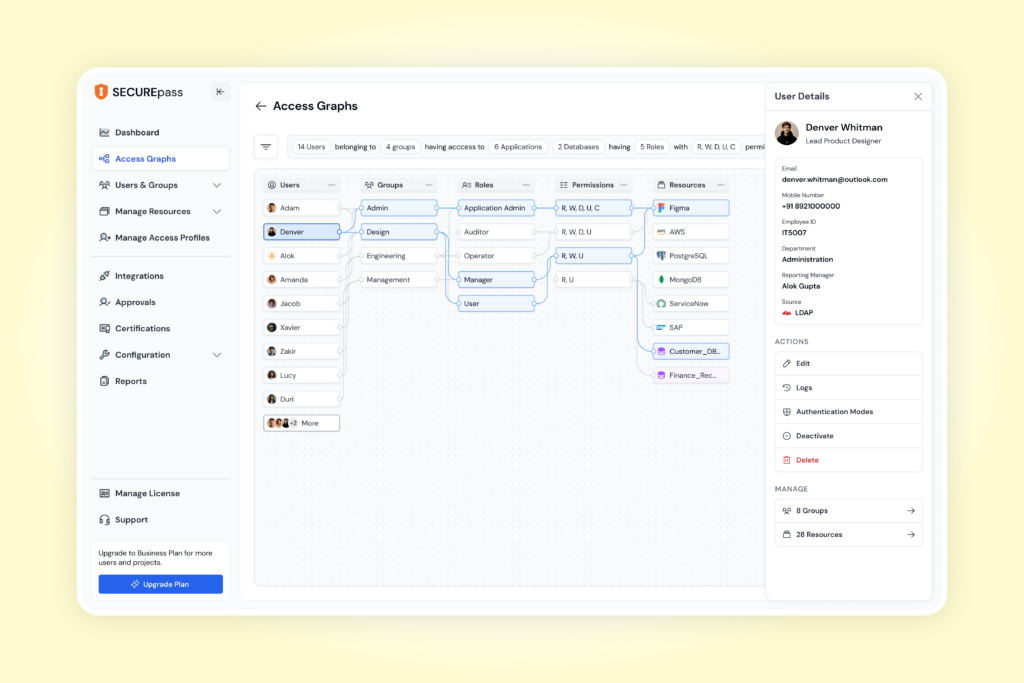1024x683 pixels.
Task: Collapse the Users column with minus
Action: pyautogui.click(x=332, y=185)
